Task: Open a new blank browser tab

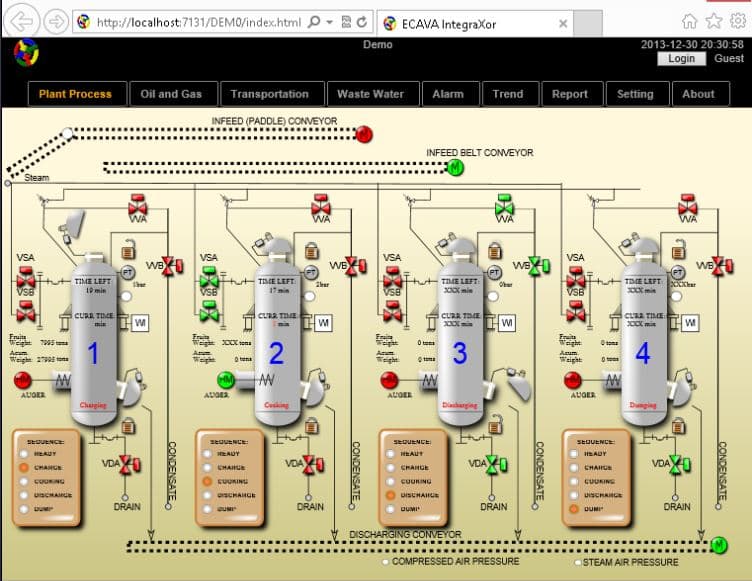Action: pyautogui.click(x=588, y=23)
